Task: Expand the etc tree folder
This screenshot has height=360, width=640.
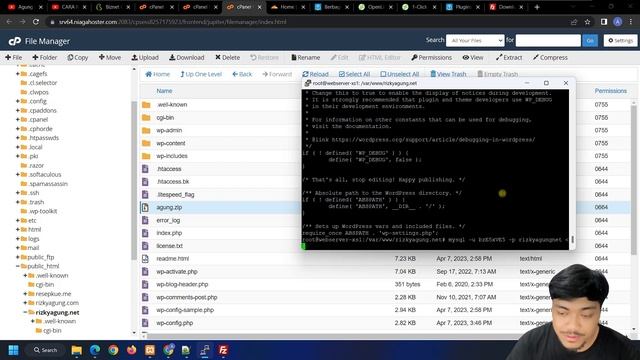Action: (x=18, y=220)
